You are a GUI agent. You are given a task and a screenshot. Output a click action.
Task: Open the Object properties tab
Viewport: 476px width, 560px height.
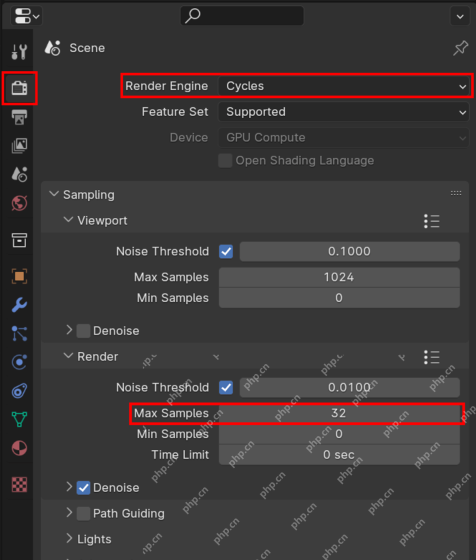click(19, 276)
